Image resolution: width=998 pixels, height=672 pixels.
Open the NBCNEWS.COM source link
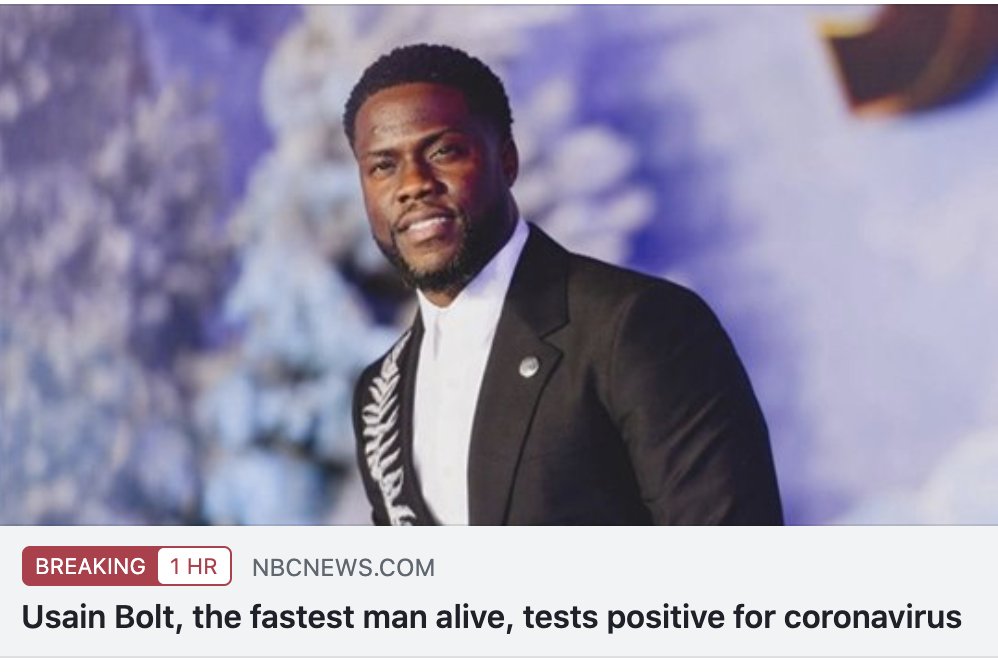(343, 567)
